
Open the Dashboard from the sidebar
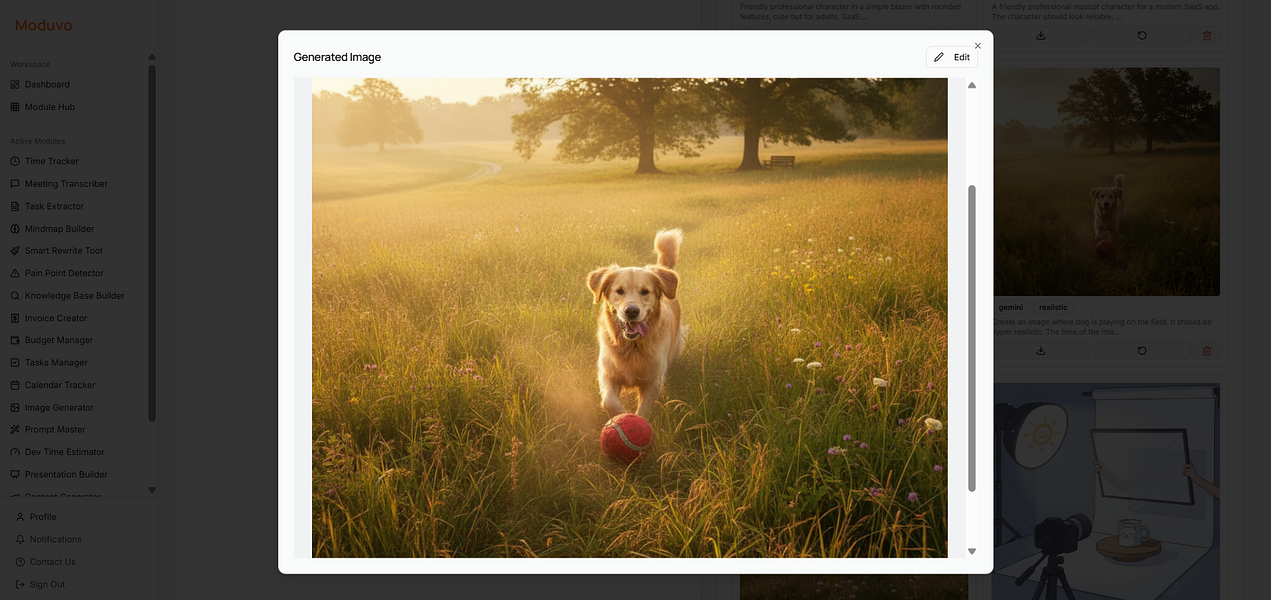46,85
